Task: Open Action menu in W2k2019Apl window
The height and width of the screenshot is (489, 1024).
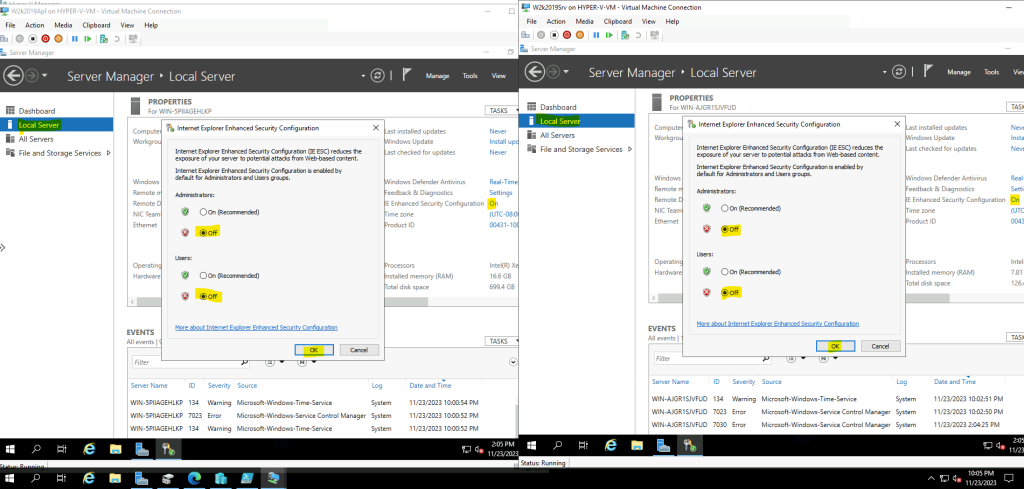Action: click(x=35, y=25)
